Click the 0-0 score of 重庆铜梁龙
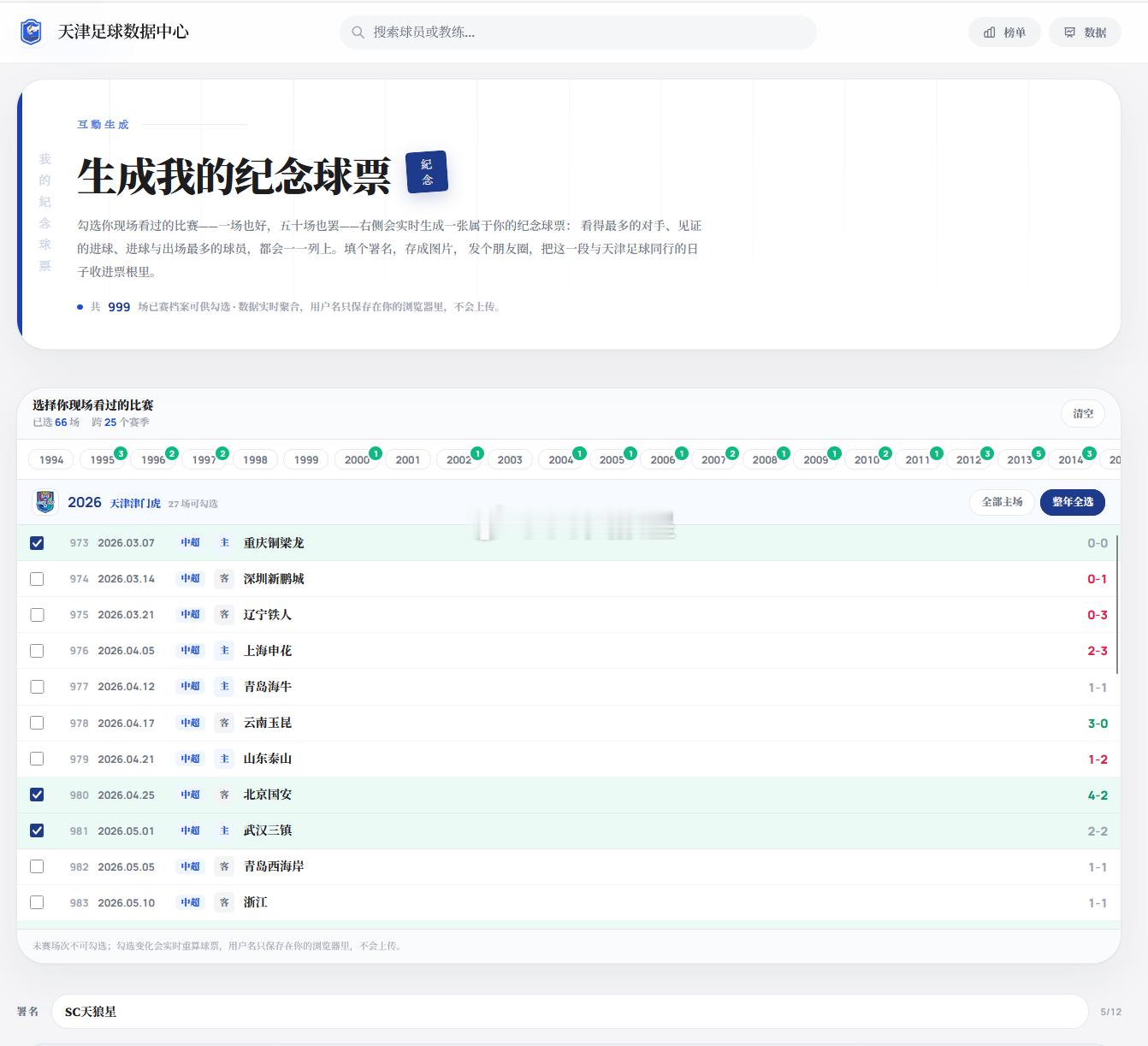This screenshot has width=1148, height=1046. coord(1098,543)
